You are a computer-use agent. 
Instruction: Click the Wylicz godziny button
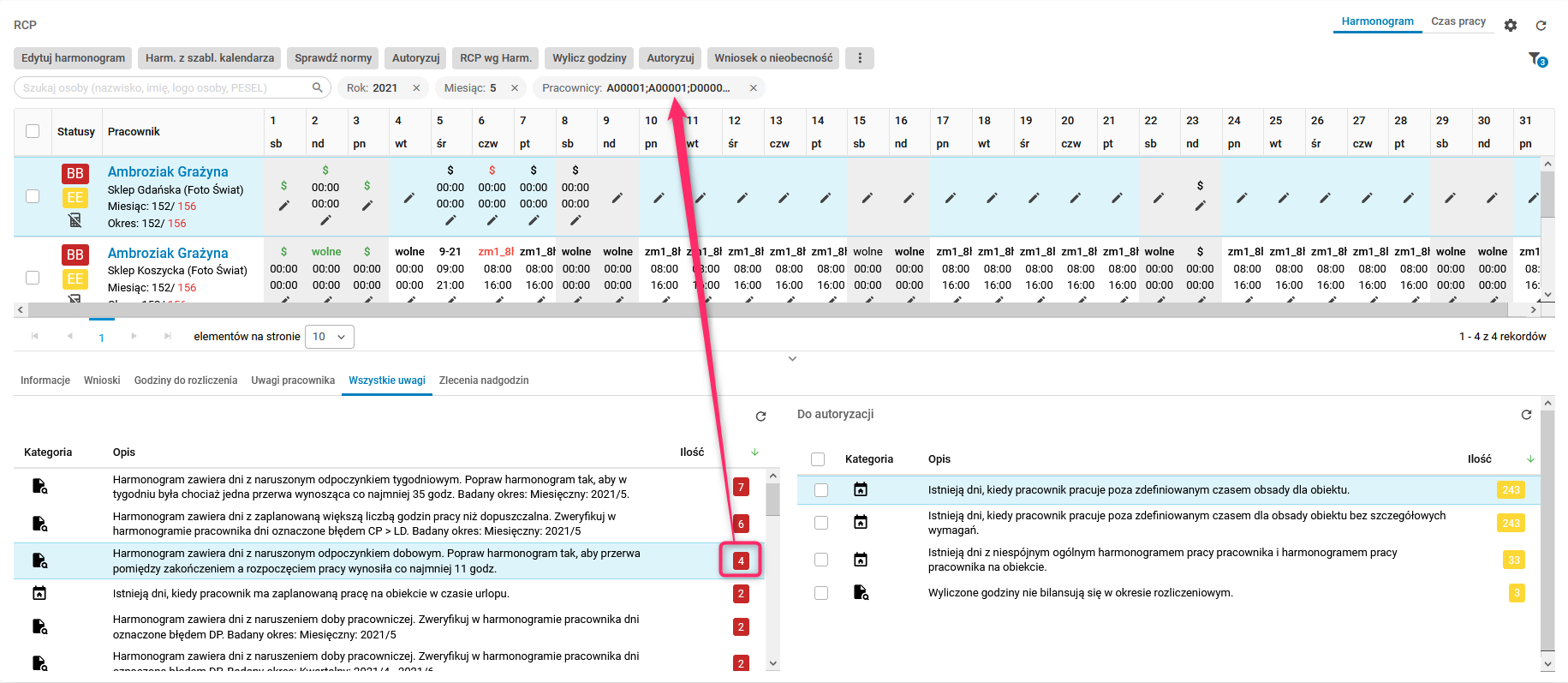click(x=589, y=58)
